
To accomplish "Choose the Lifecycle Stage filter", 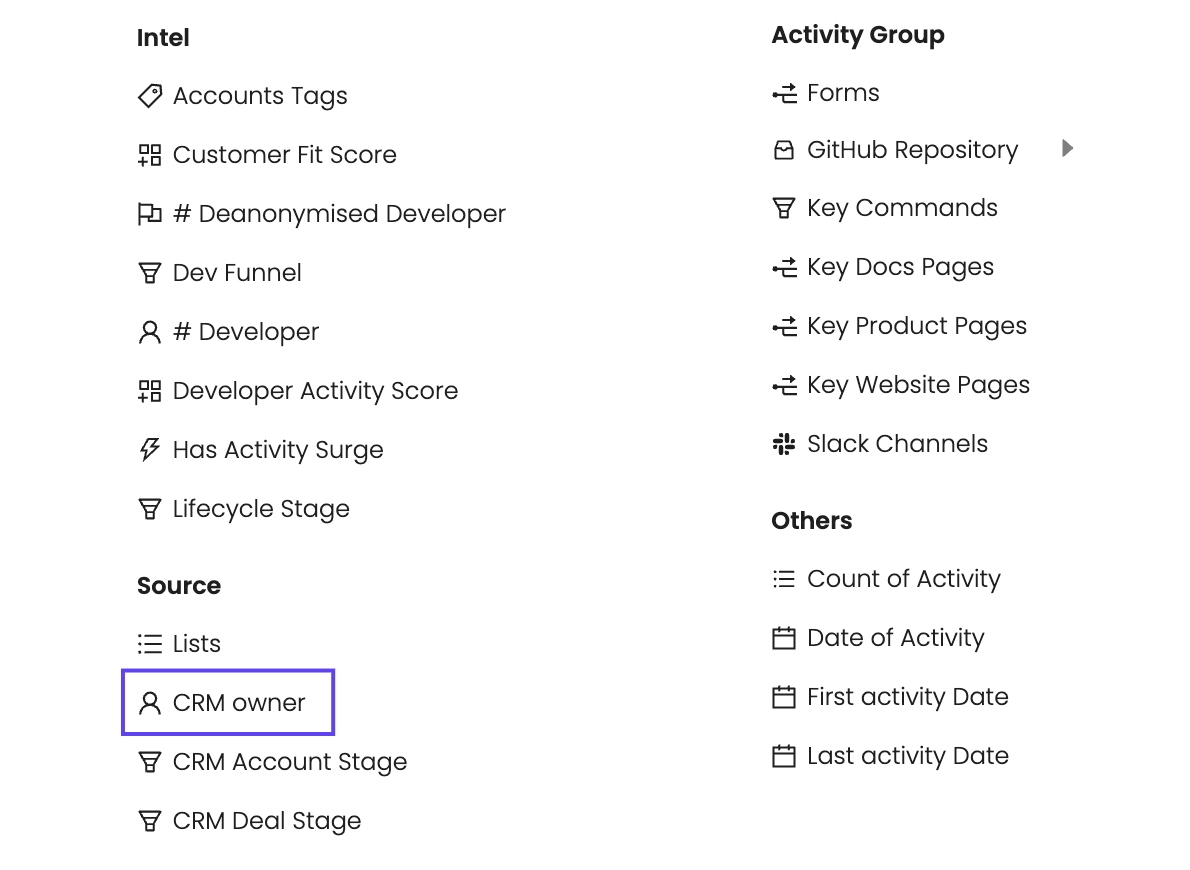I will click(260, 509).
